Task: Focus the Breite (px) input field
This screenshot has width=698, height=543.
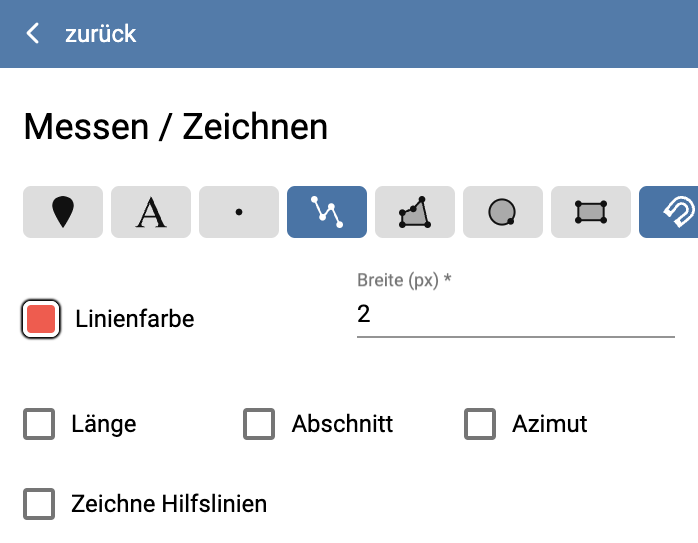Action: (515, 315)
